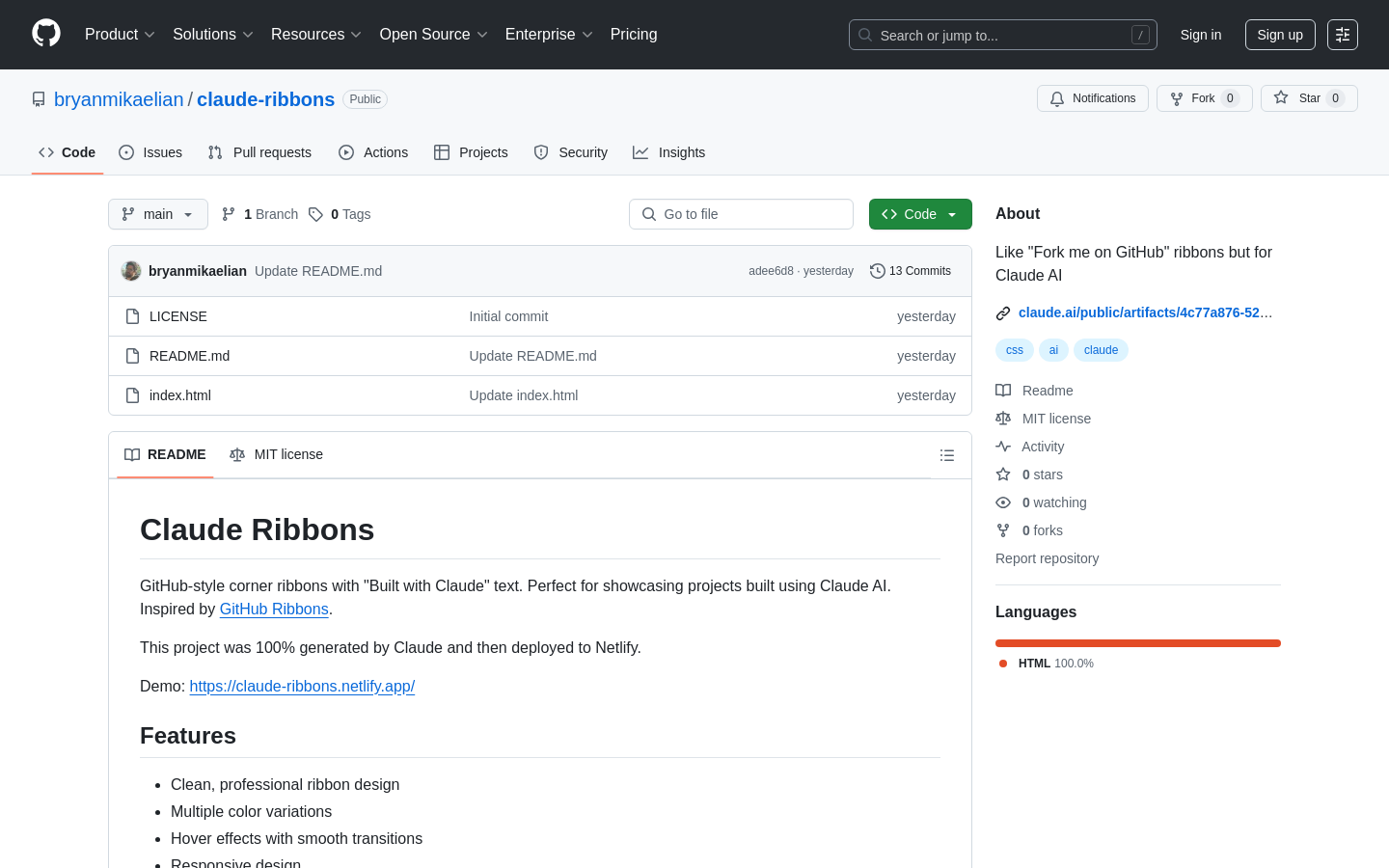Focus the Search or jump to field

[x=1003, y=35]
